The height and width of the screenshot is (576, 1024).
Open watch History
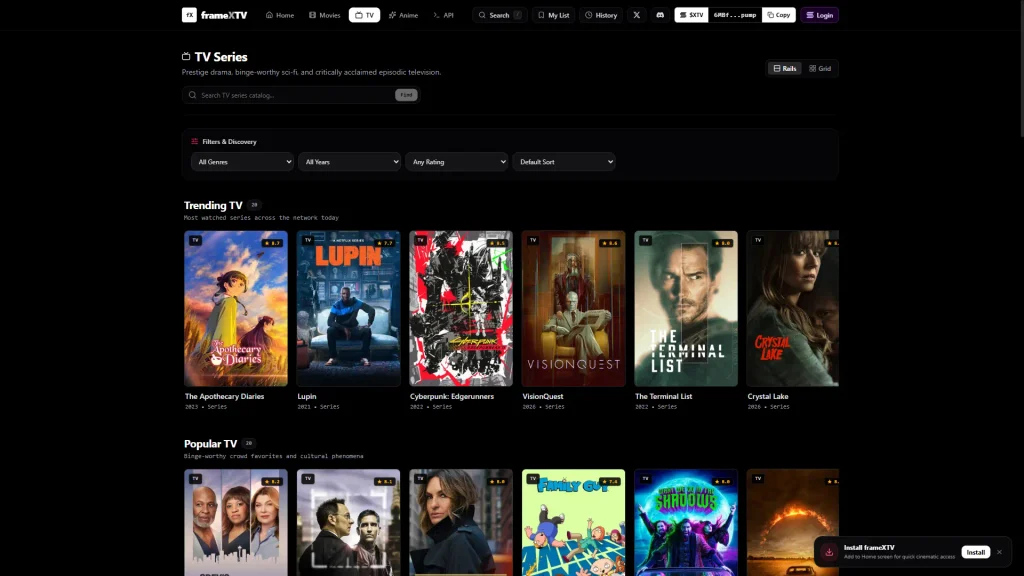[601, 15]
